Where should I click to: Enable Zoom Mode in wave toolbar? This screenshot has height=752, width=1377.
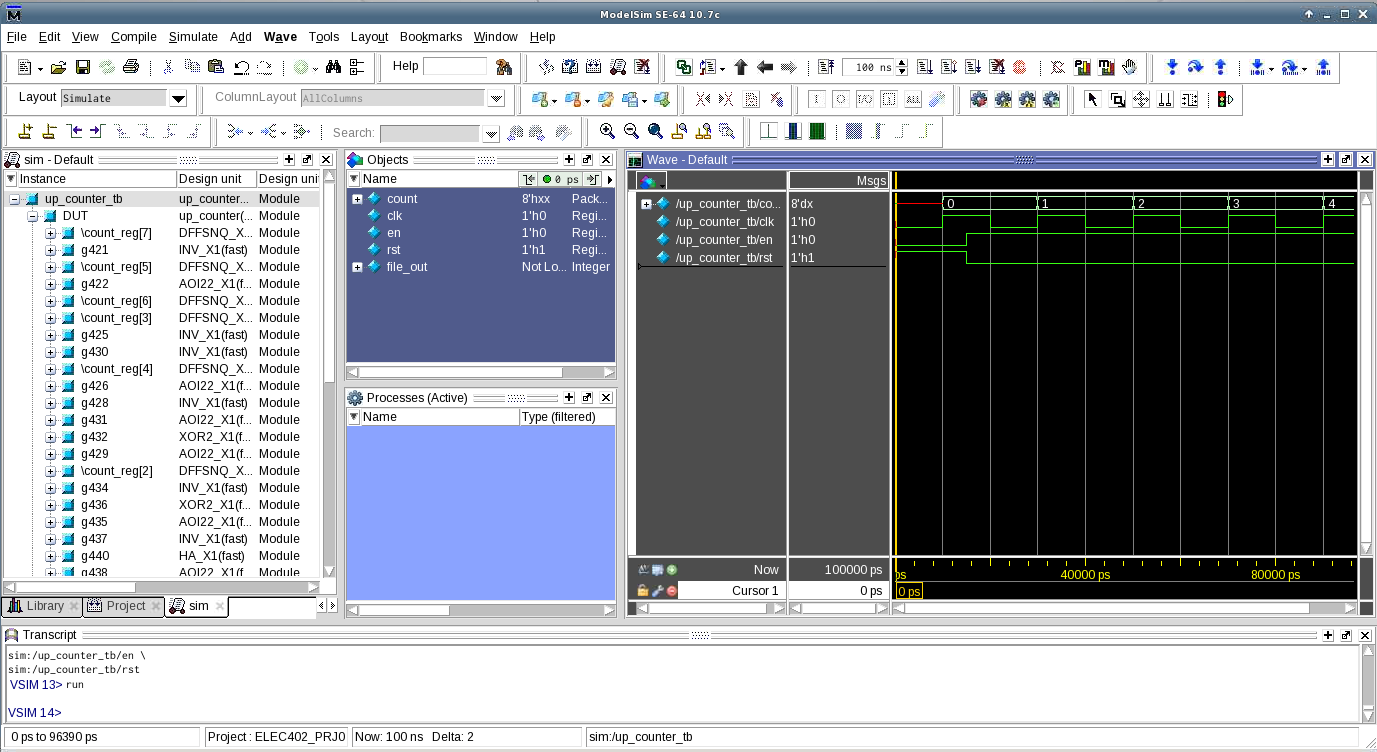tap(1116, 99)
